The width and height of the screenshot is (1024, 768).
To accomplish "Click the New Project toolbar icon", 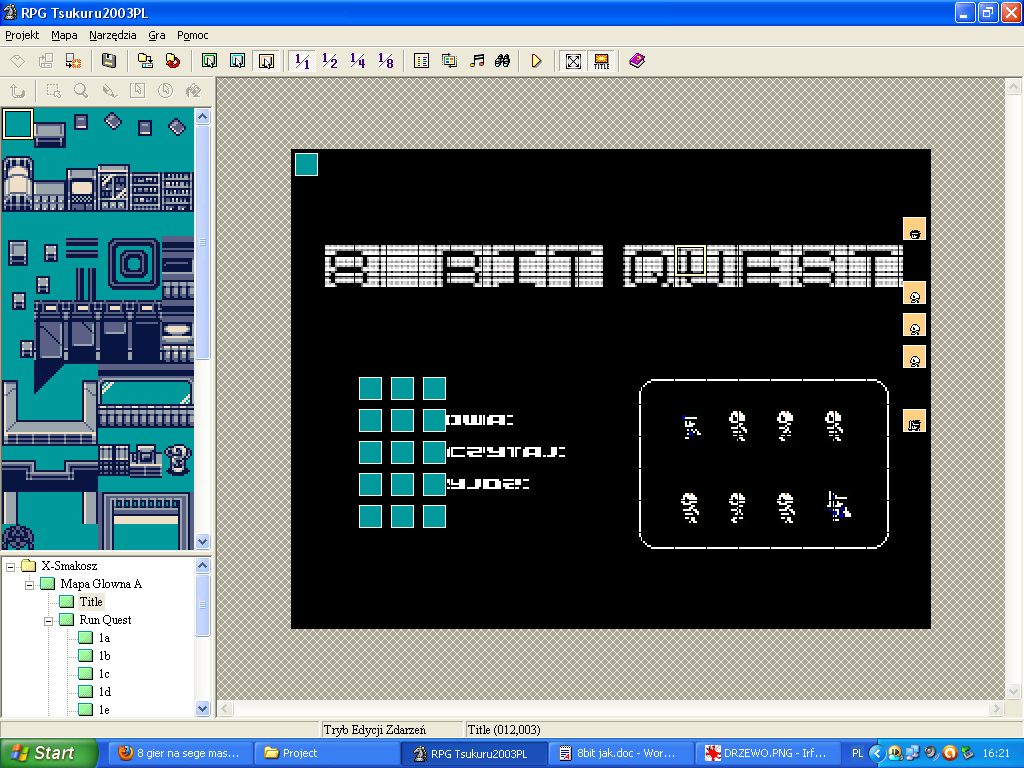I will point(18,61).
